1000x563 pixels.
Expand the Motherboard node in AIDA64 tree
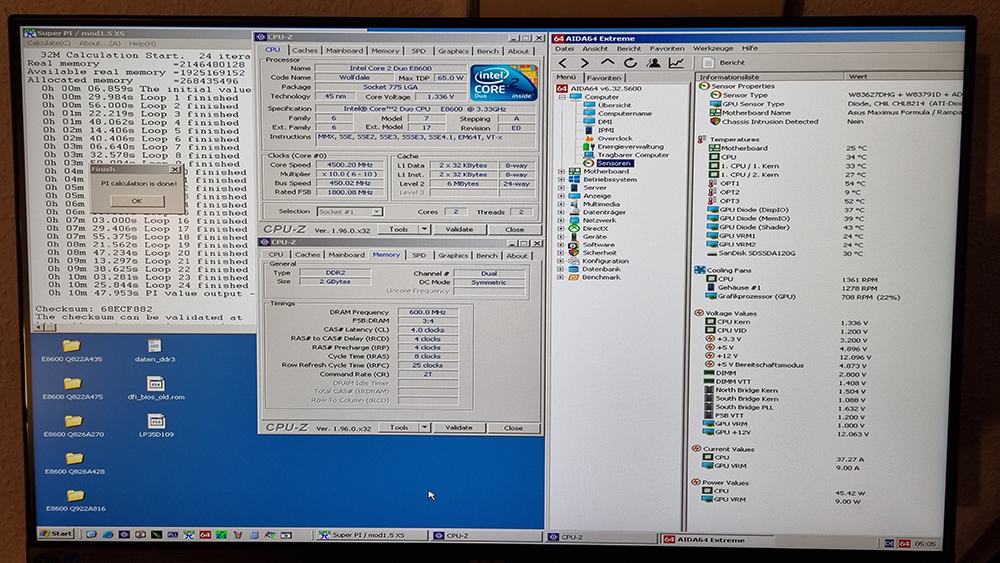(561, 172)
